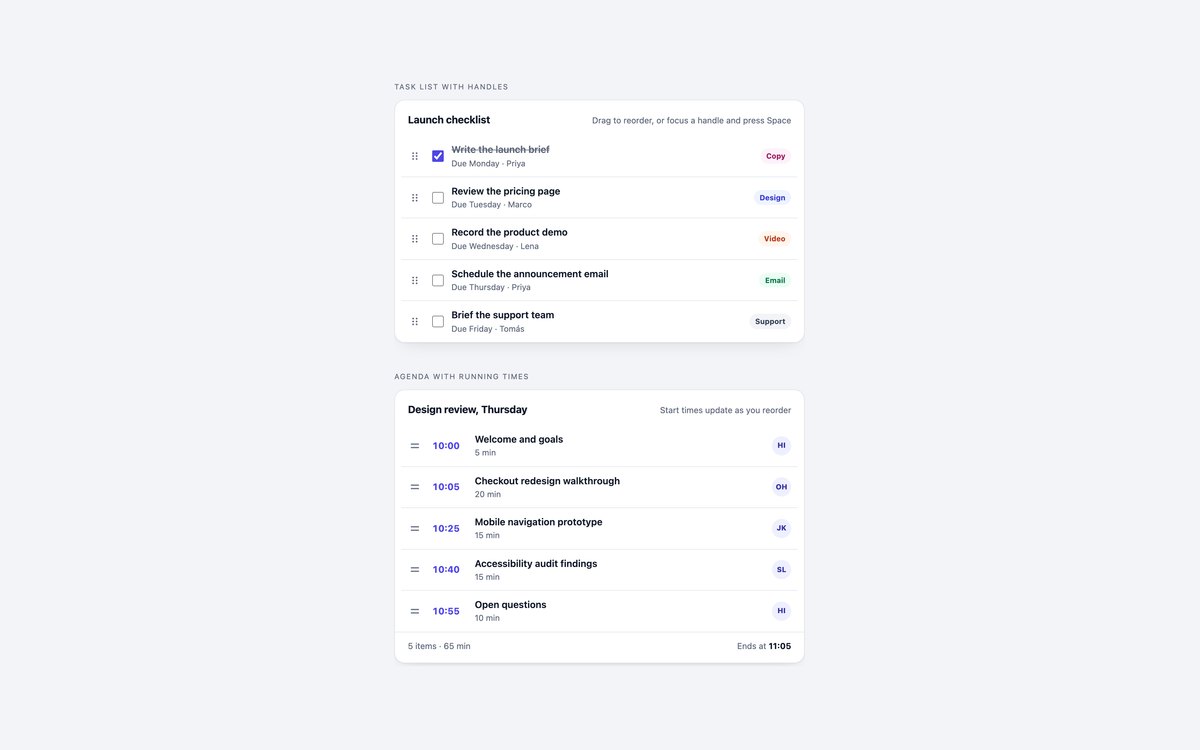Click the Open questions title
1200x750 pixels.
511,605
